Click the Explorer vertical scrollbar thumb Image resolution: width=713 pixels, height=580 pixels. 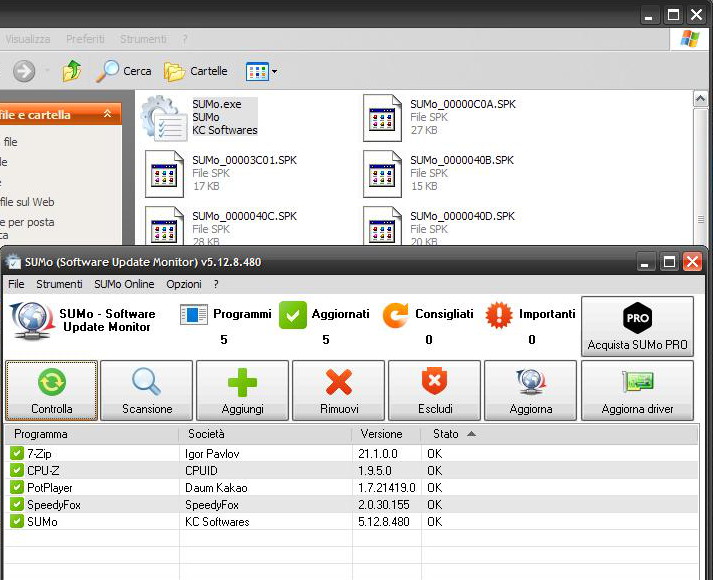point(700,177)
